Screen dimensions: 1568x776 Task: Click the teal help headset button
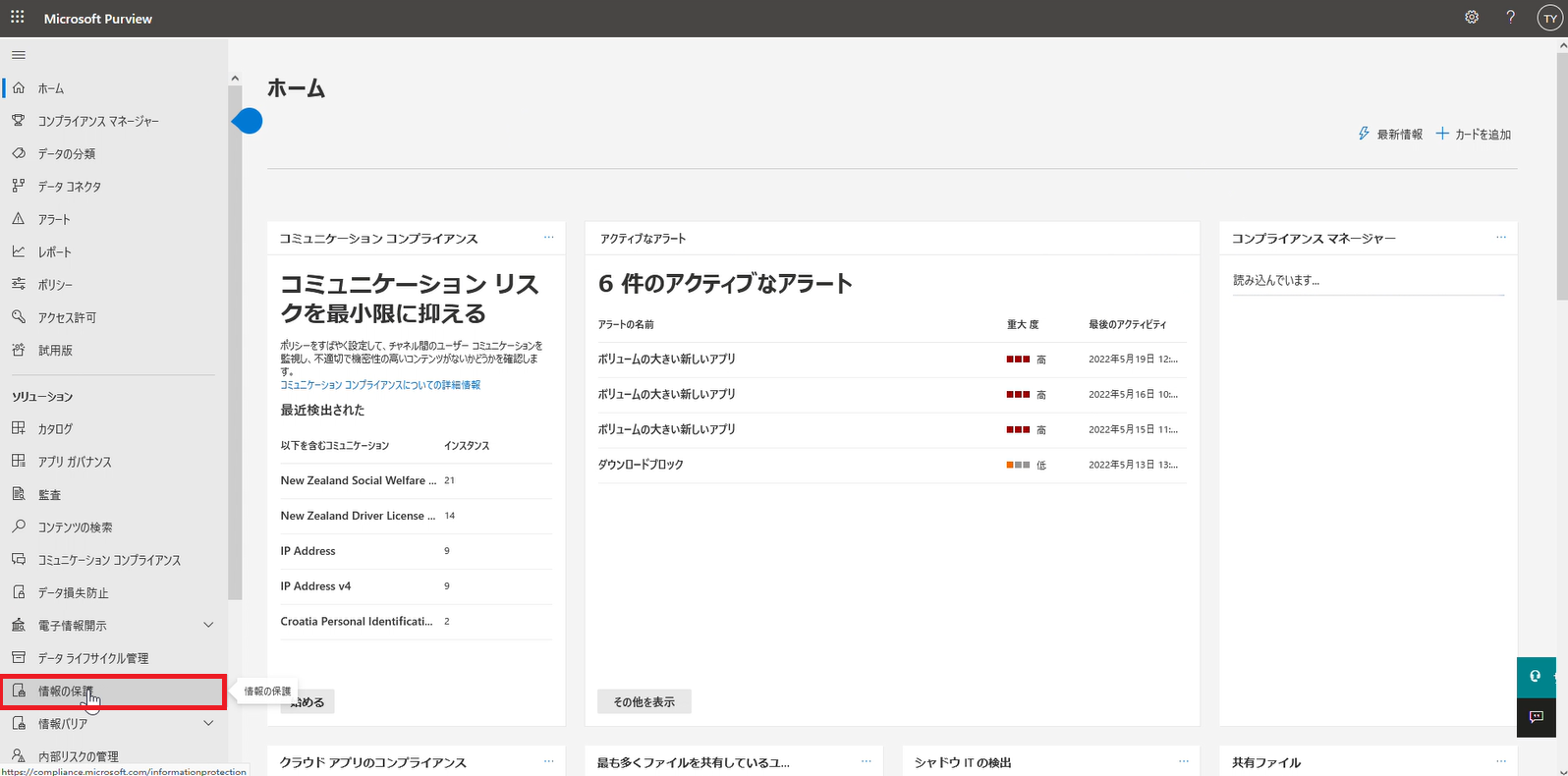(1537, 677)
